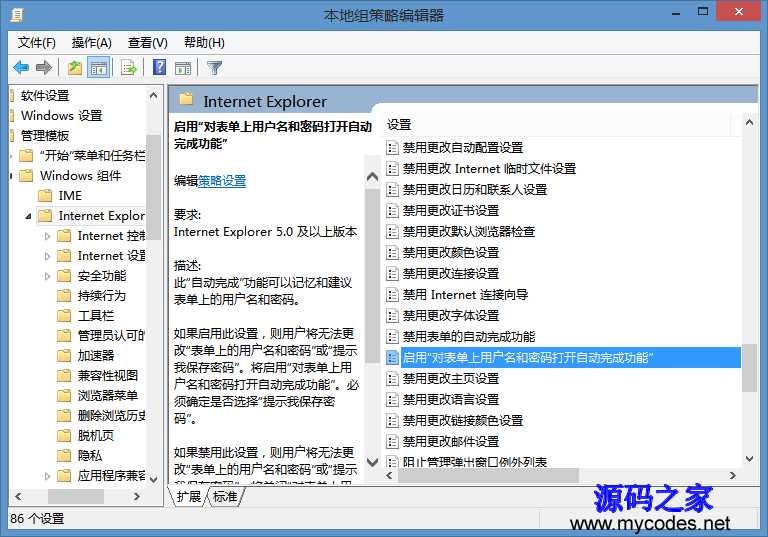Expand the Internet 控制面板 tree node
This screenshot has height=537, width=768.
48,236
